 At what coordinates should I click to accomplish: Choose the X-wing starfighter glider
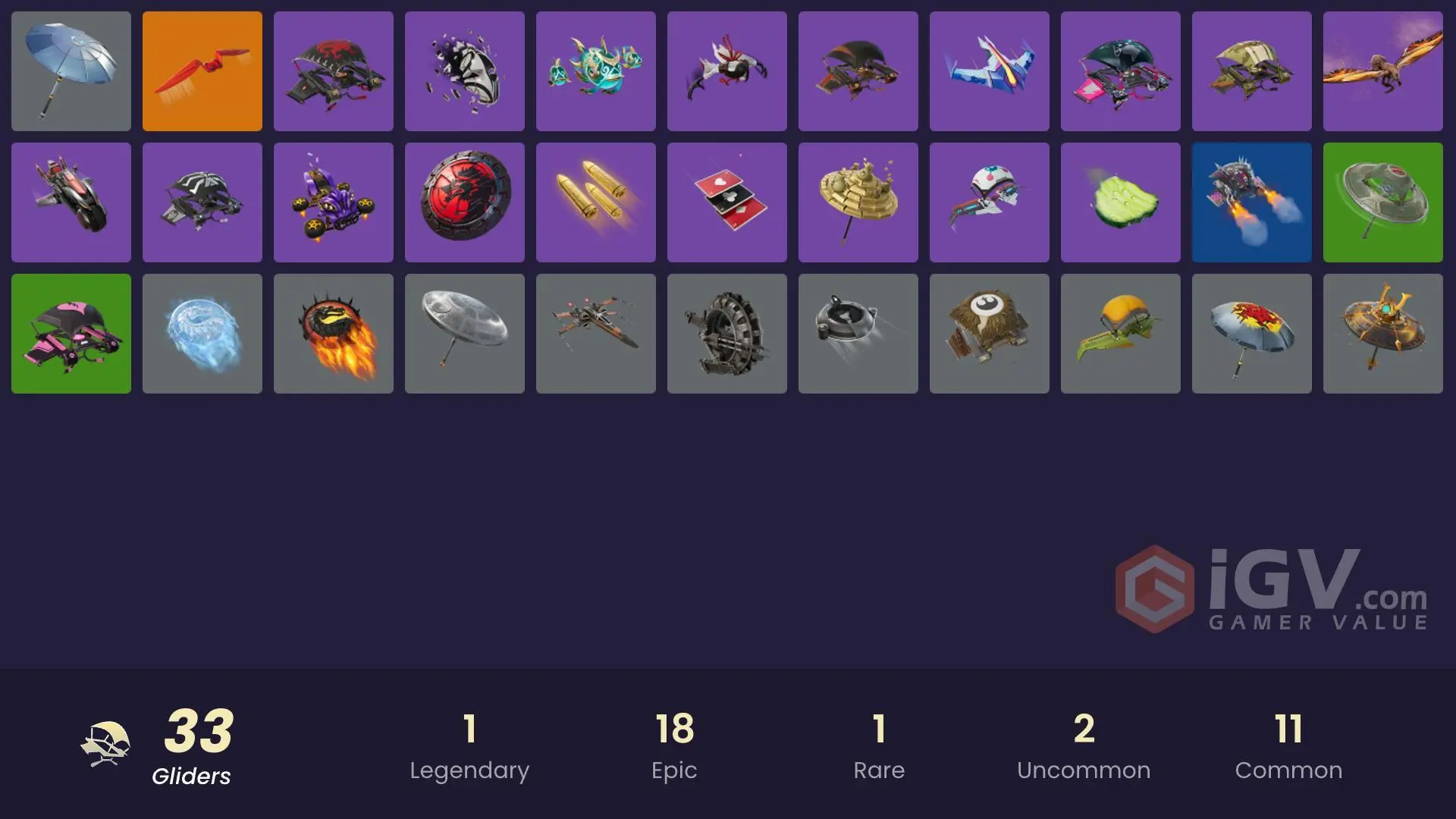coord(596,334)
